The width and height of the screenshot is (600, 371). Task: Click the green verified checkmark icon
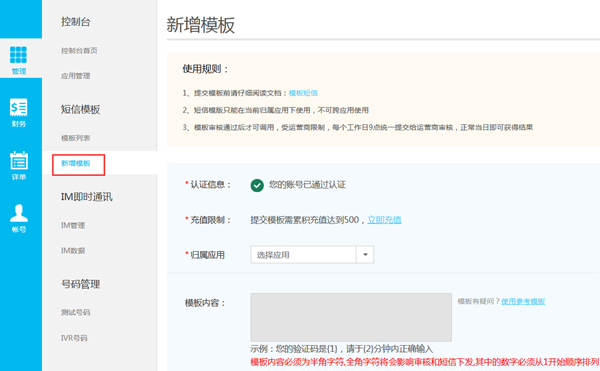[257, 186]
